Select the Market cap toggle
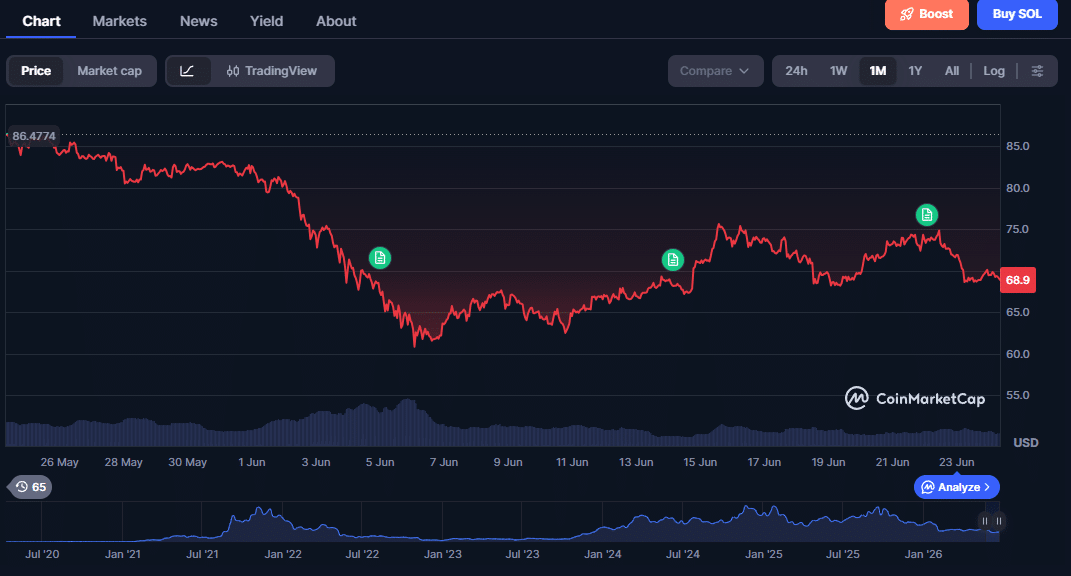 109,71
